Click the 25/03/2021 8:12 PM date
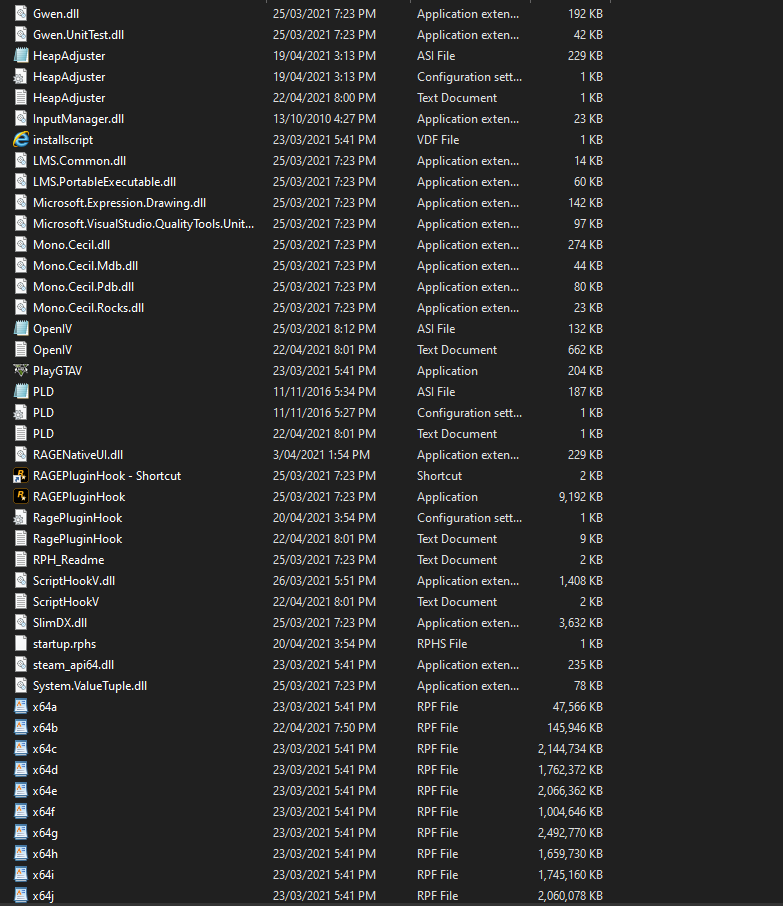 [324, 329]
